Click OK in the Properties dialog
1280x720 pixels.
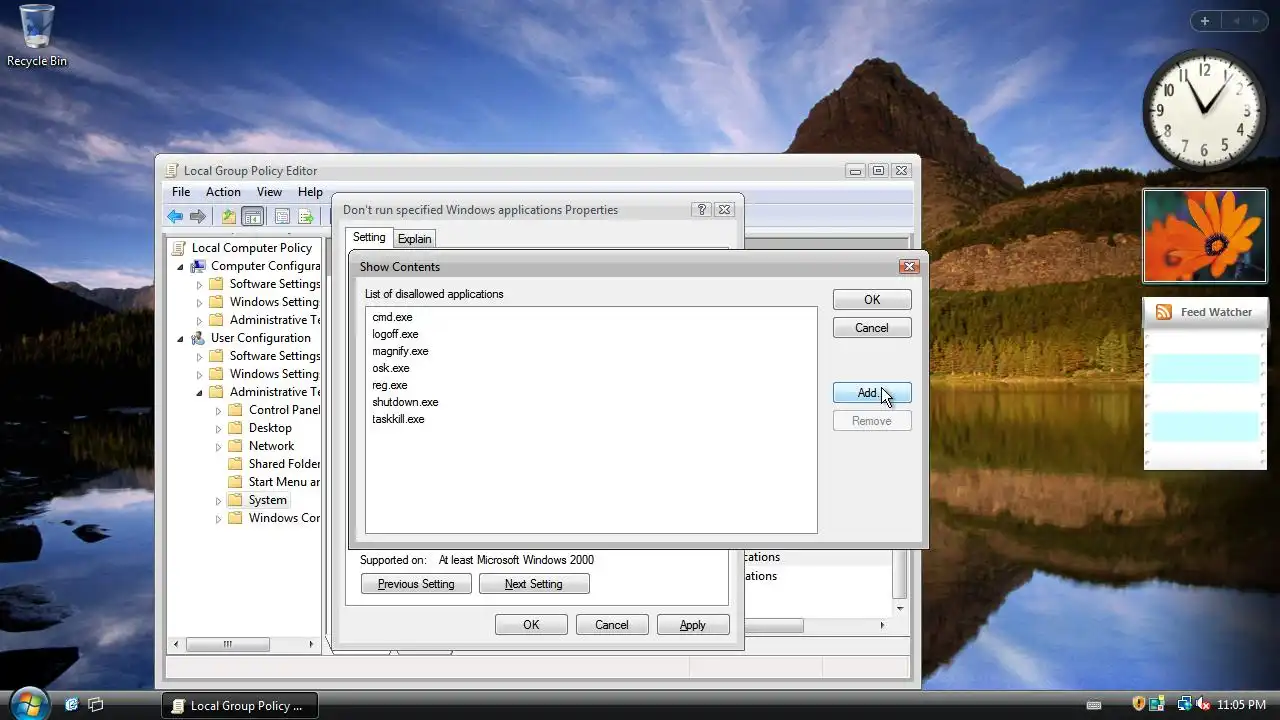(x=531, y=625)
